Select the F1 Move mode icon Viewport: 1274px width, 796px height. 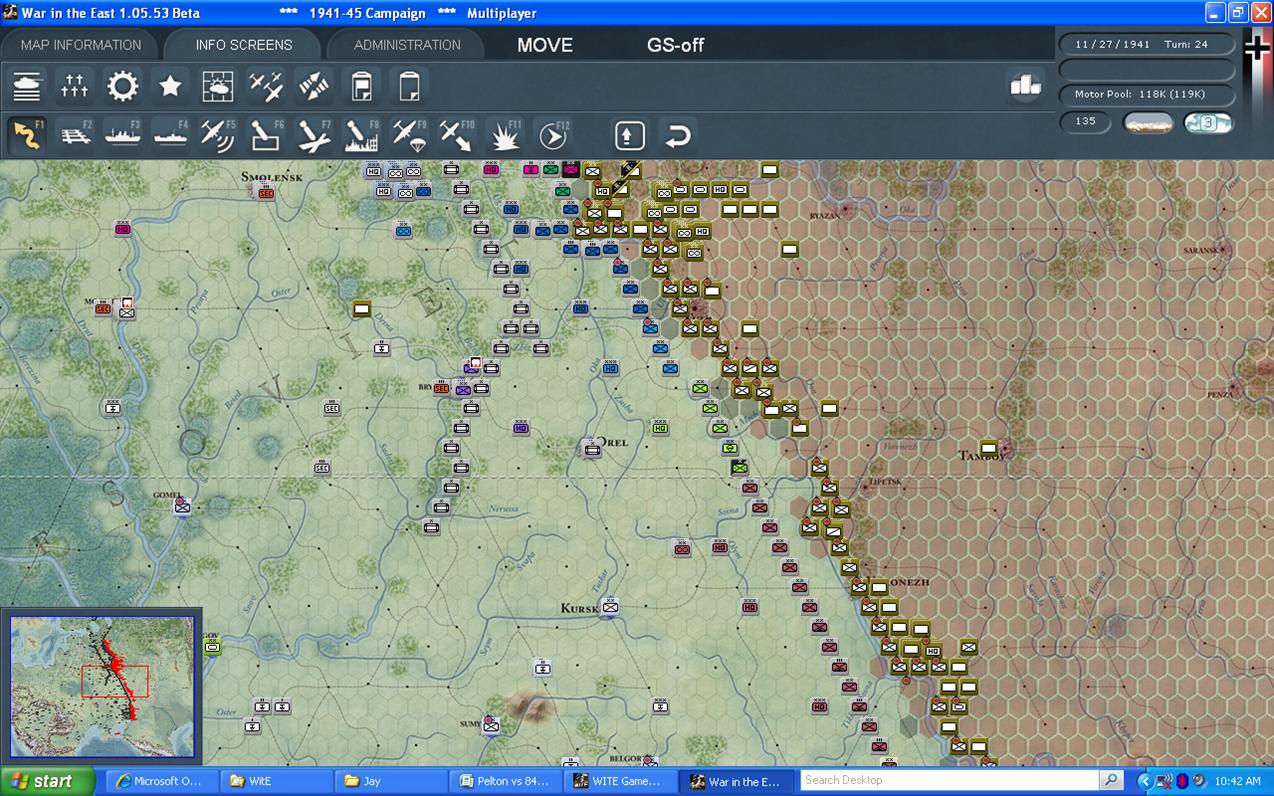pos(27,135)
